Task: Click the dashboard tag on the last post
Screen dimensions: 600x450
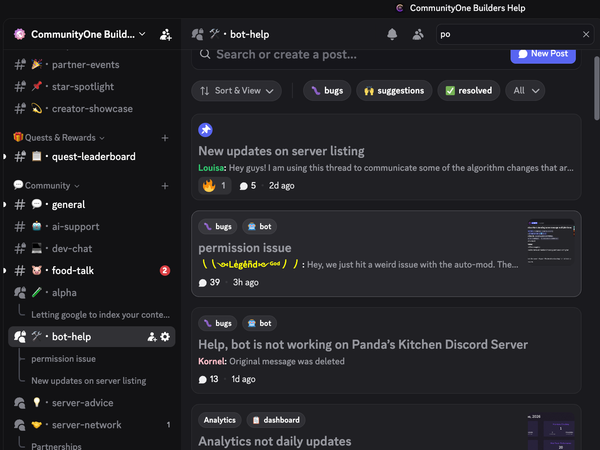Action: click(276, 420)
